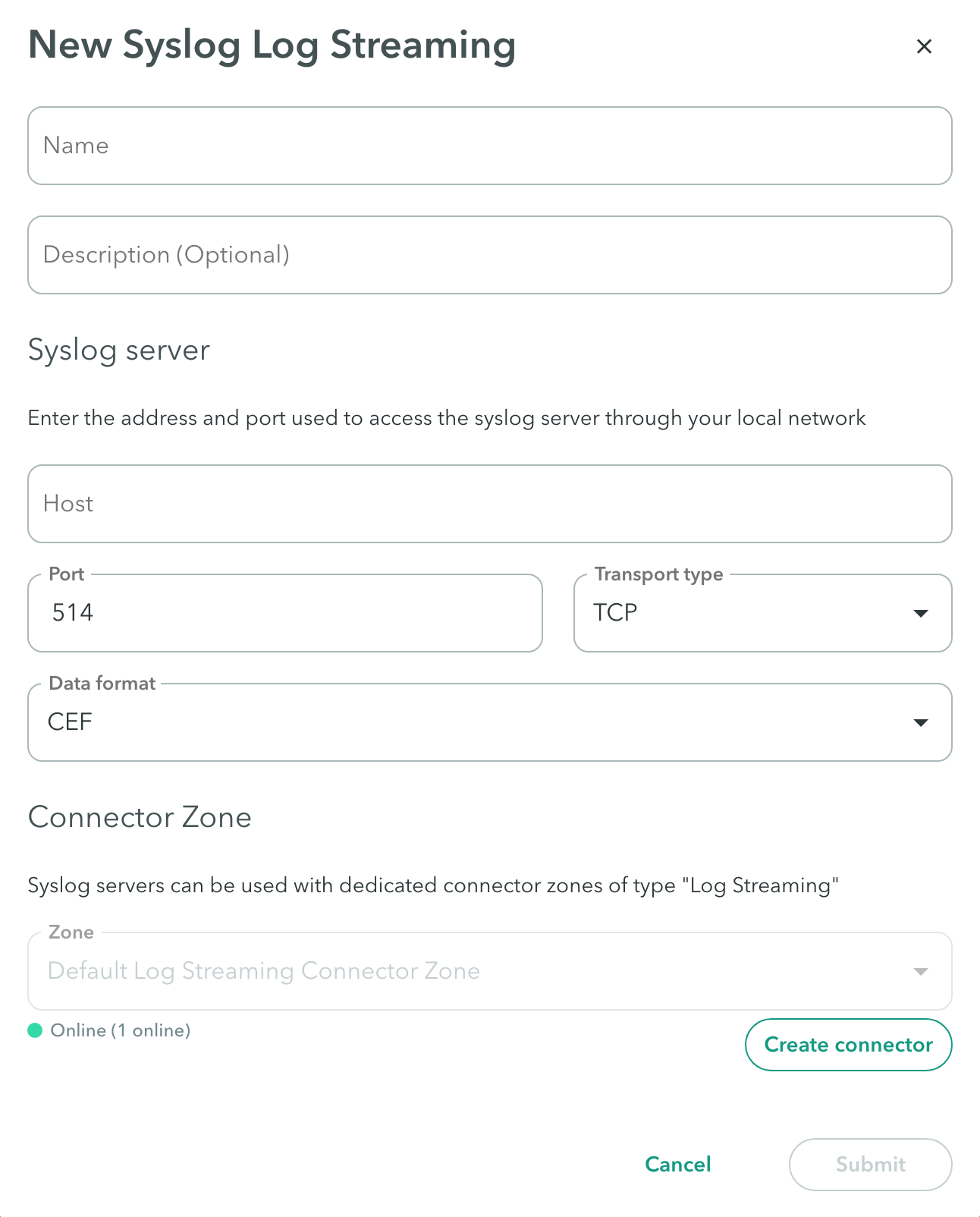Click the "Connector Zone" section heading
Image resolution: width=980 pixels, height=1217 pixels.
coord(140,817)
